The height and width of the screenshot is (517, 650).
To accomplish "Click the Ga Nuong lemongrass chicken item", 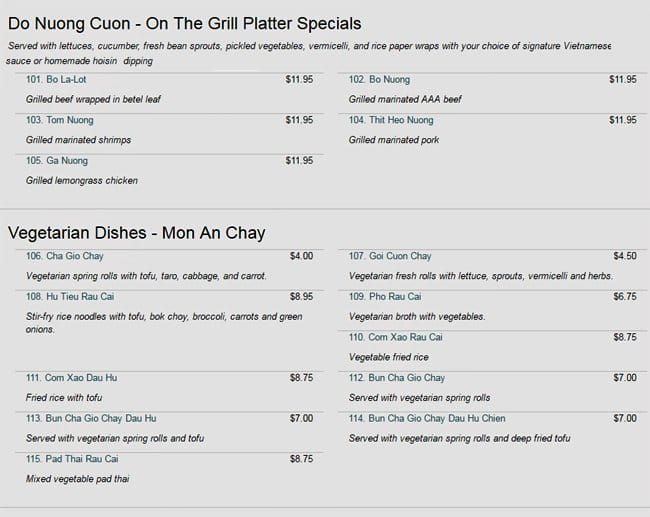I will [57, 161].
